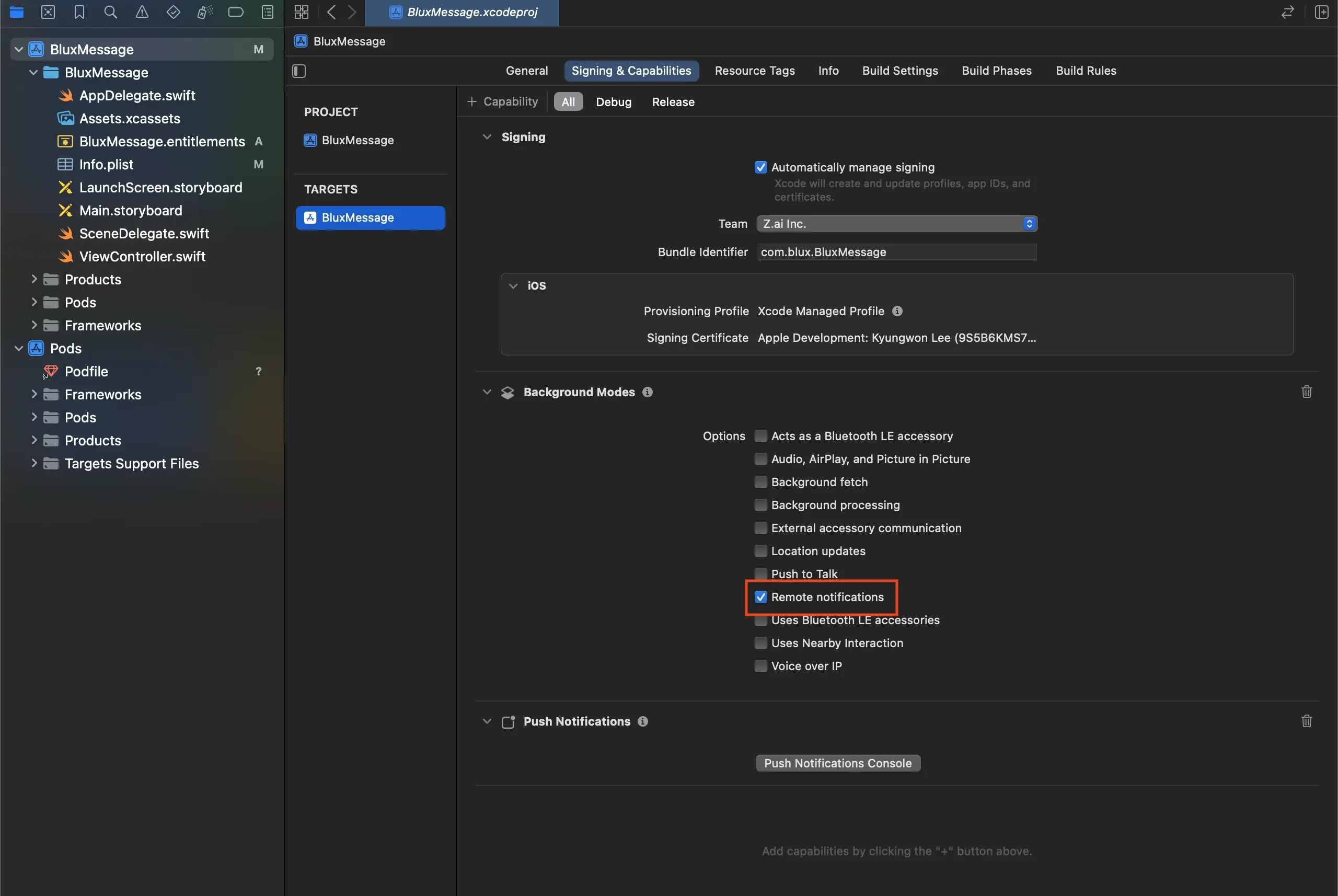The image size is (1338, 896).
Task: Open the Build Rules tab
Action: click(x=1086, y=71)
